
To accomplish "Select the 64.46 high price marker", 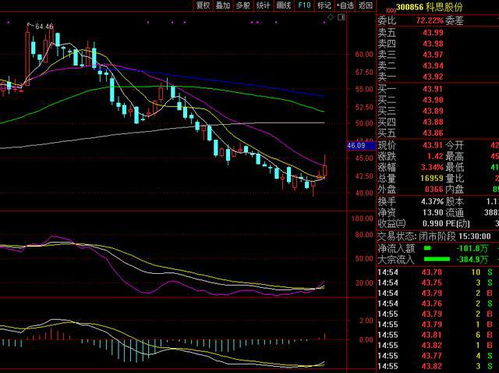I will [x=41, y=26].
